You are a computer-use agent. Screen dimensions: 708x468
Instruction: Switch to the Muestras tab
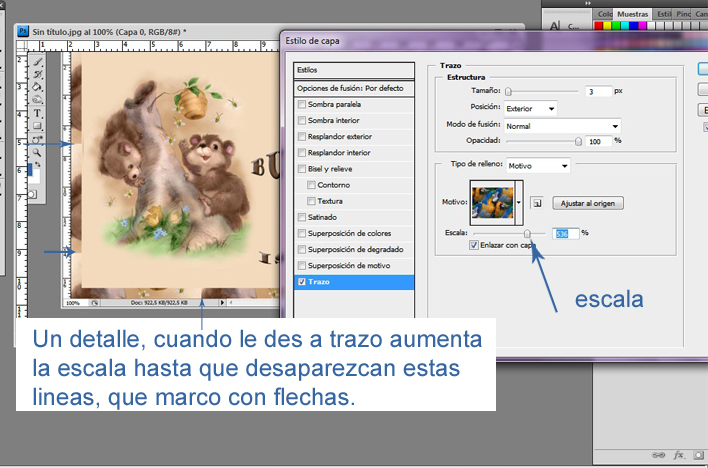pyautogui.click(x=633, y=14)
